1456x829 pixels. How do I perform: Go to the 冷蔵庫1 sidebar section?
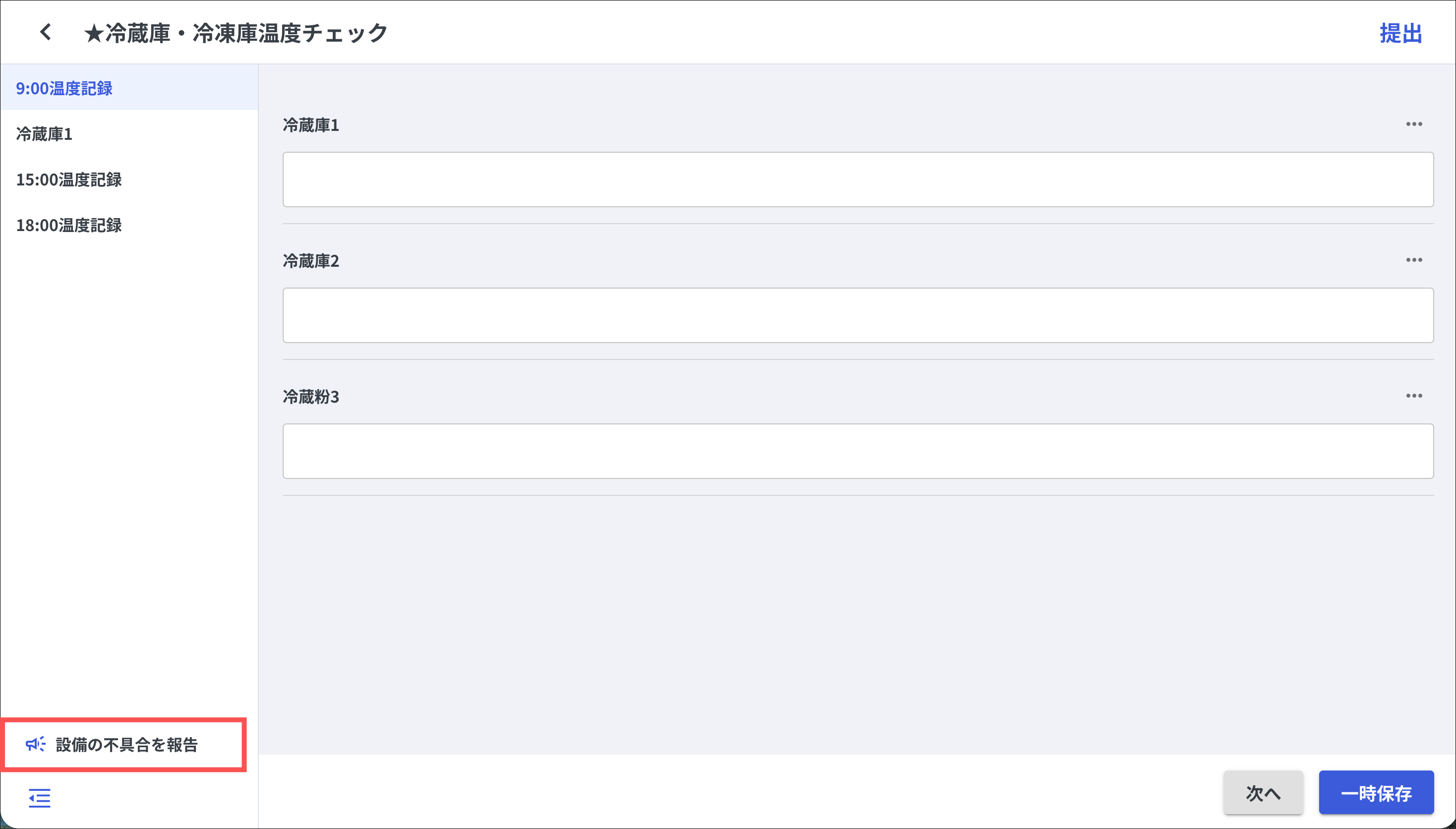click(45, 134)
